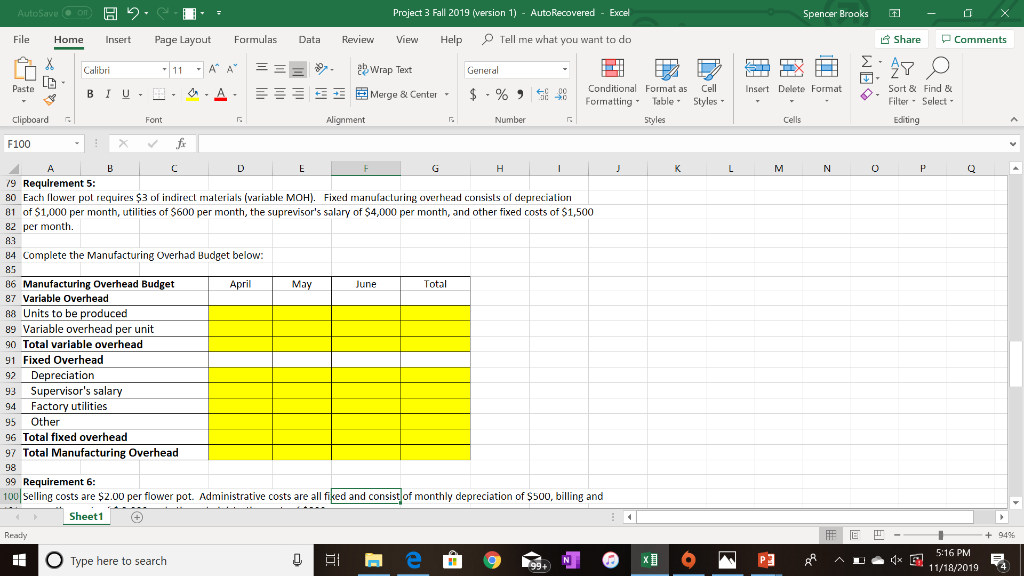Image resolution: width=1024 pixels, height=576 pixels.
Task: Toggle Bottom Align in Alignment group
Action: point(298,69)
